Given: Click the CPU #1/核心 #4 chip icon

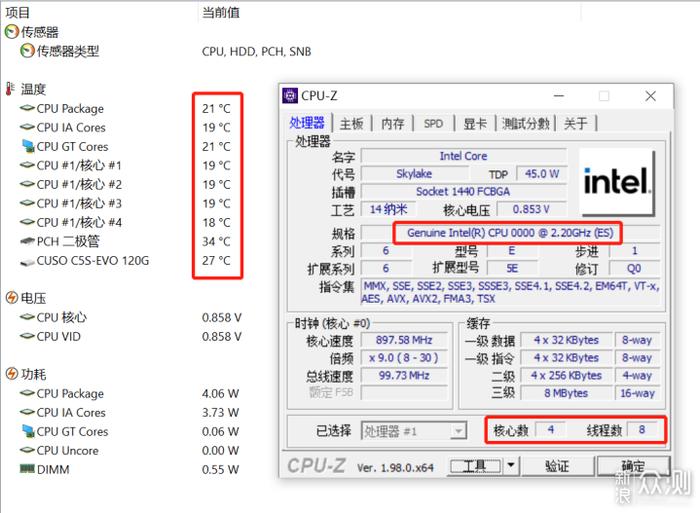Looking at the screenshot, I should click(x=27, y=222).
